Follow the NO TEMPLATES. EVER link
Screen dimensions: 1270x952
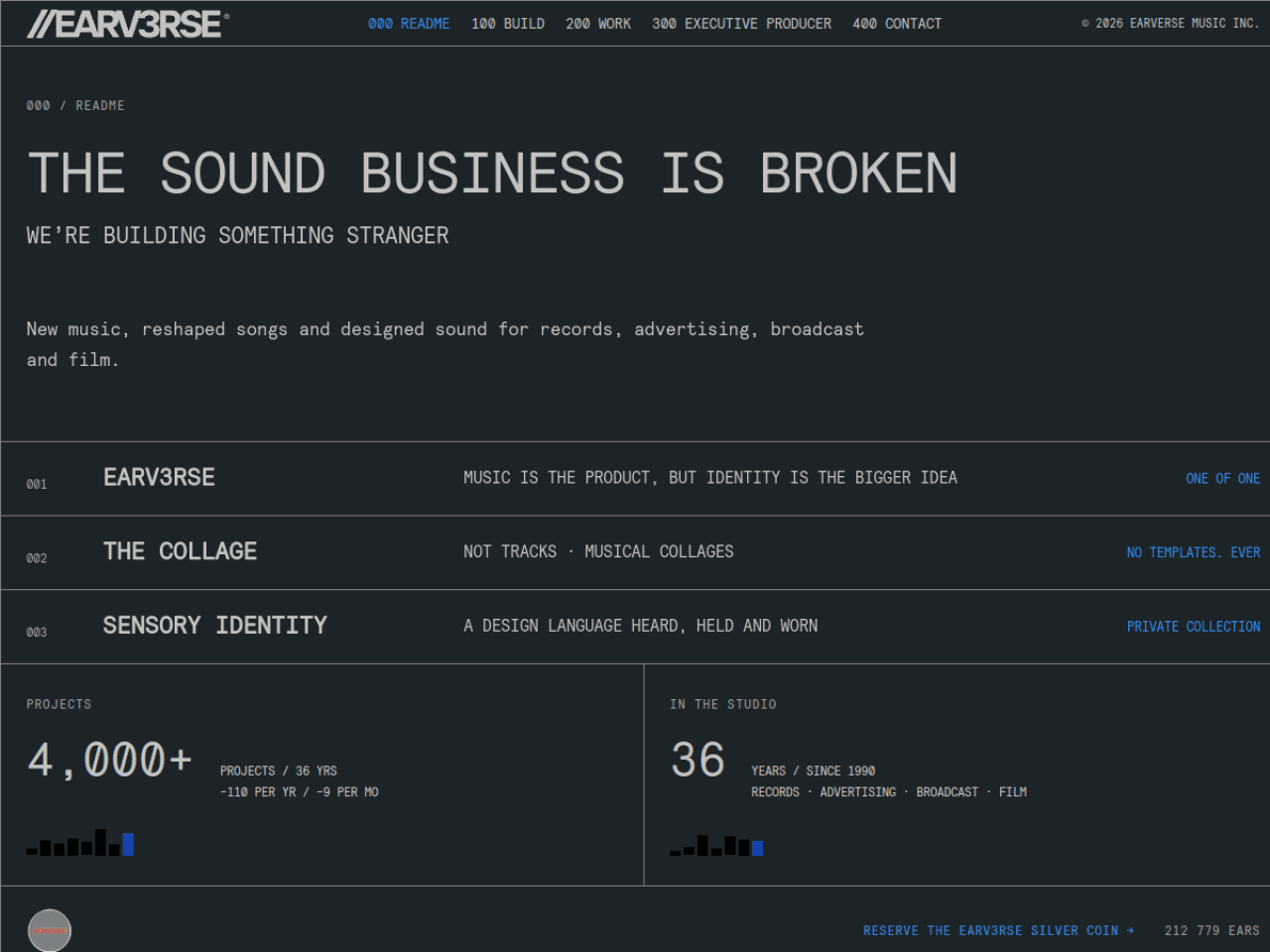coord(1194,552)
